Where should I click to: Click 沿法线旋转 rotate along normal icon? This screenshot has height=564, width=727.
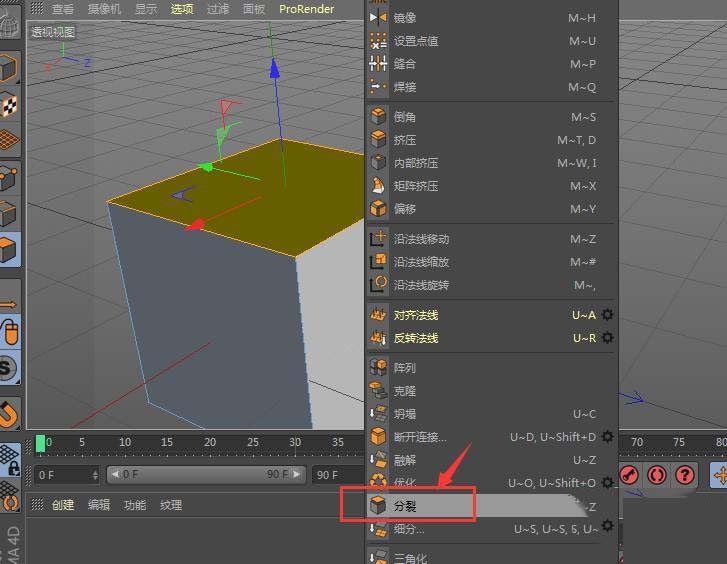point(378,285)
